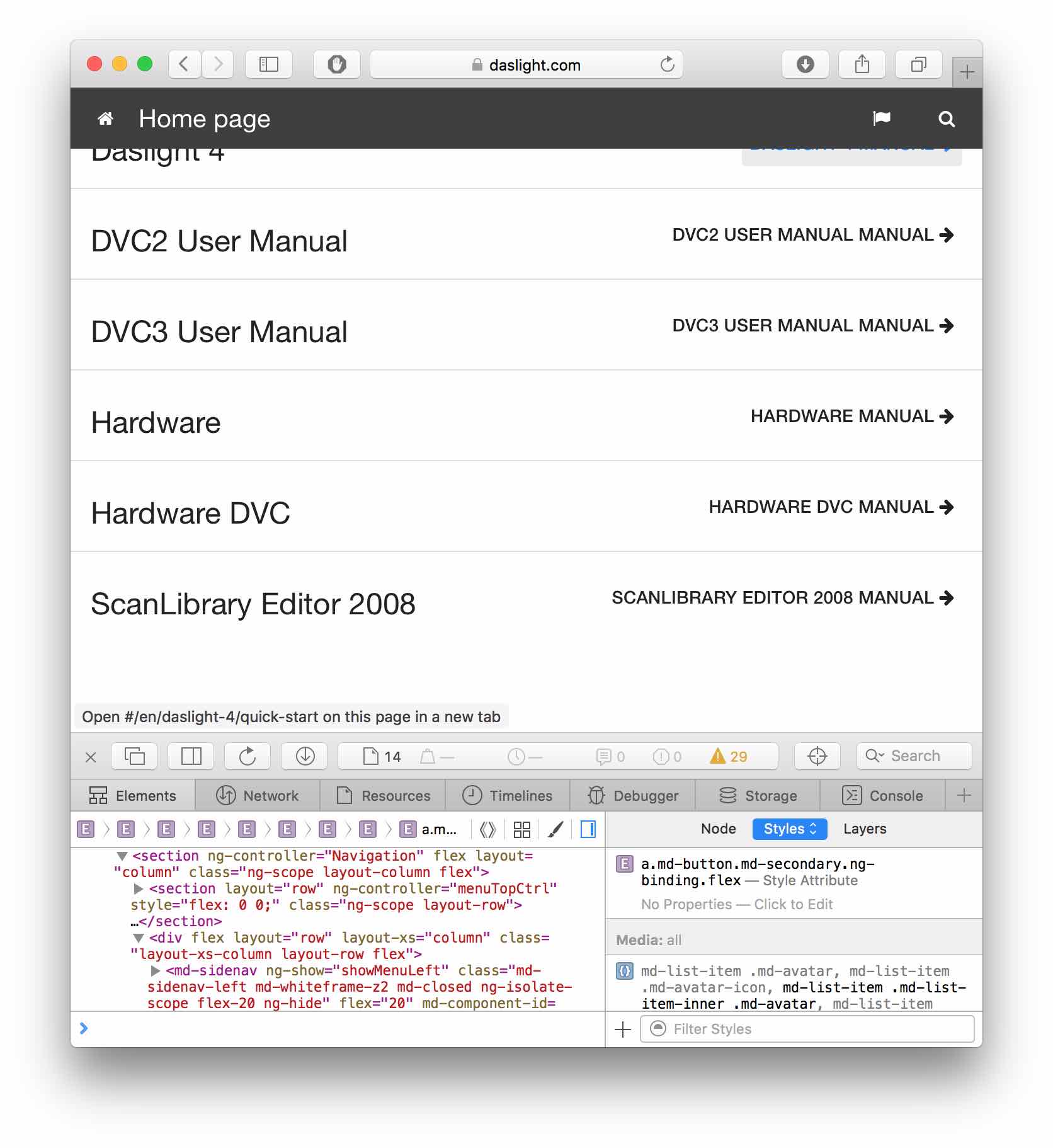Toggle the paint flashing brush icon
This screenshot has width=1053, height=1148.
555,830
